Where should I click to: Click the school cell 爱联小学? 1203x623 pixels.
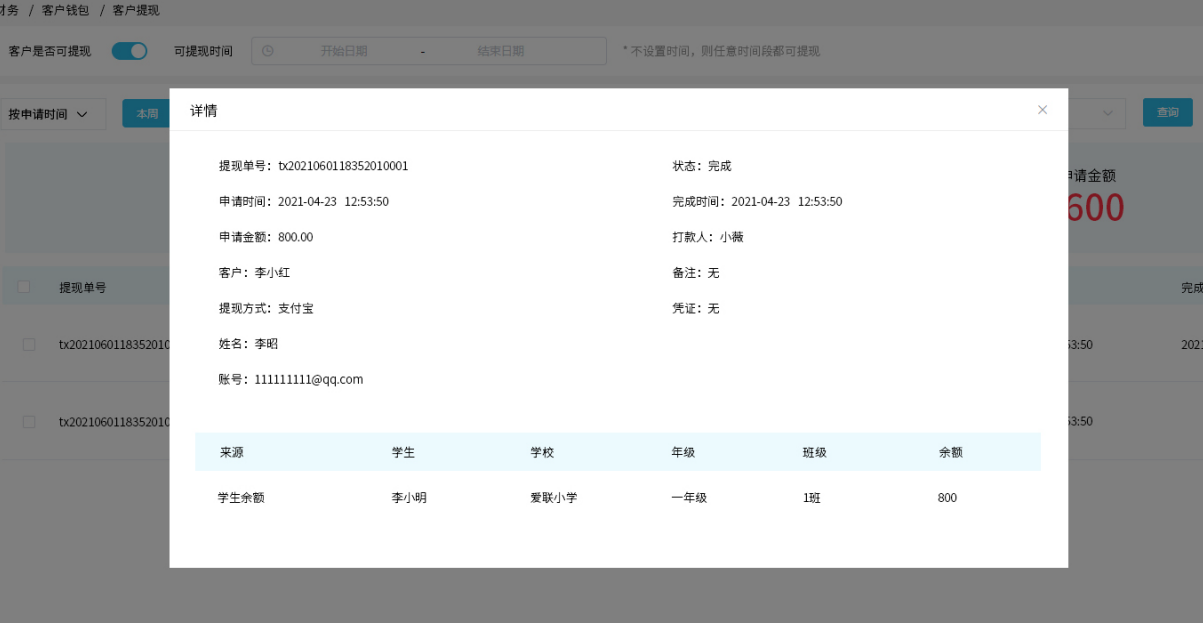click(x=554, y=498)
